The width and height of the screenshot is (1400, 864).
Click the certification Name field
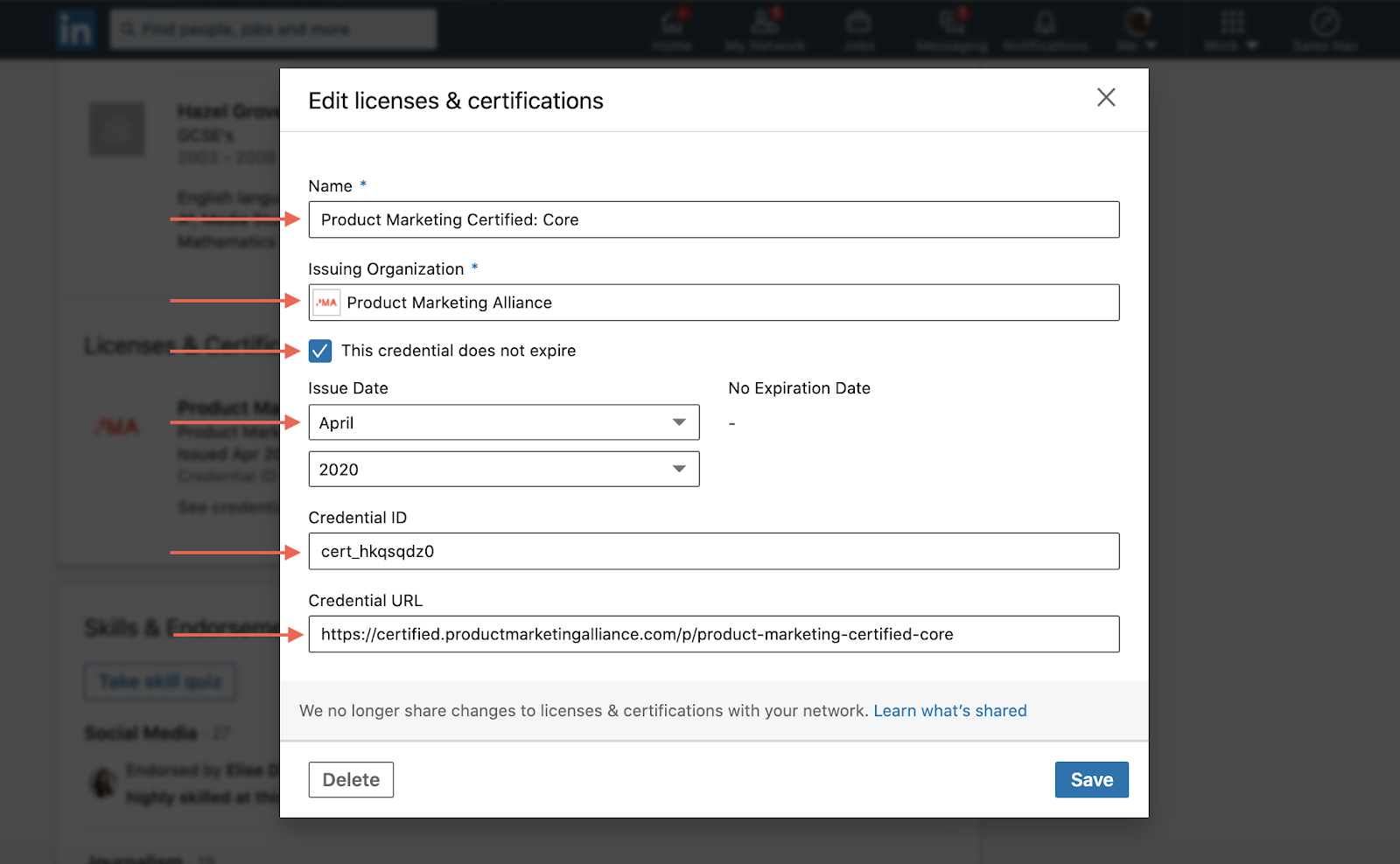tap(713, 219)
